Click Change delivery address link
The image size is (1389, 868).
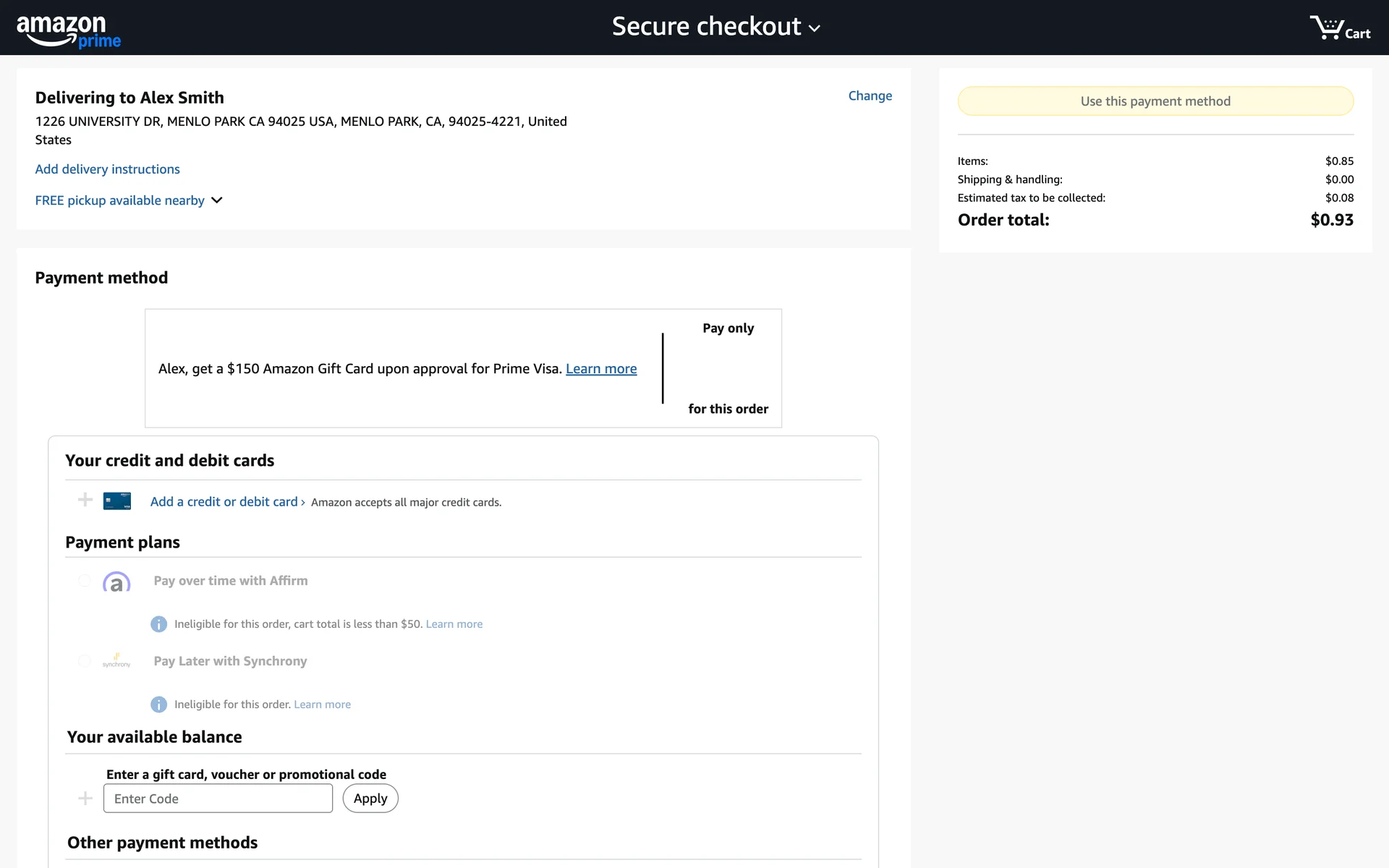point(870,95)
